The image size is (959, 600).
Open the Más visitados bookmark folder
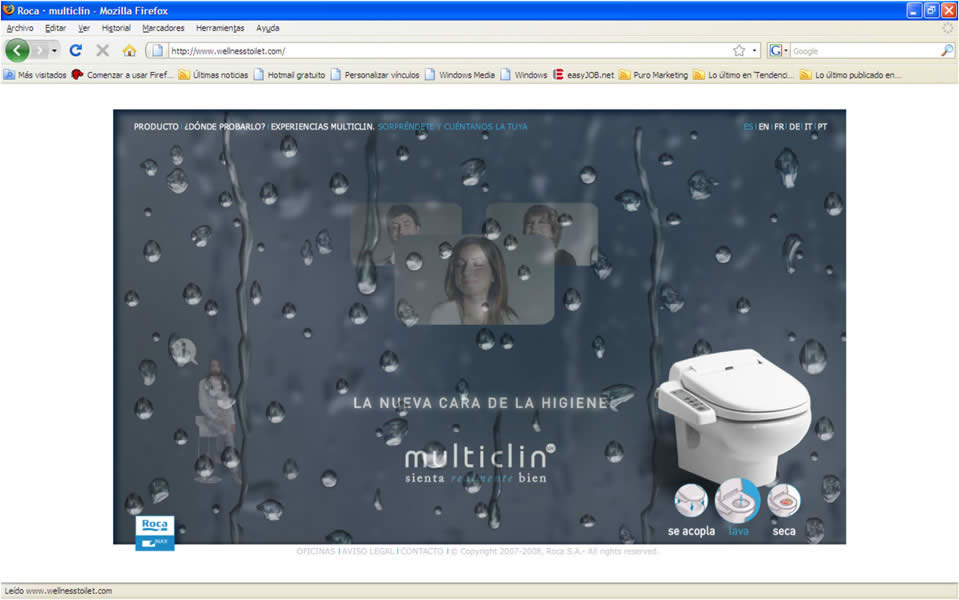35,75
